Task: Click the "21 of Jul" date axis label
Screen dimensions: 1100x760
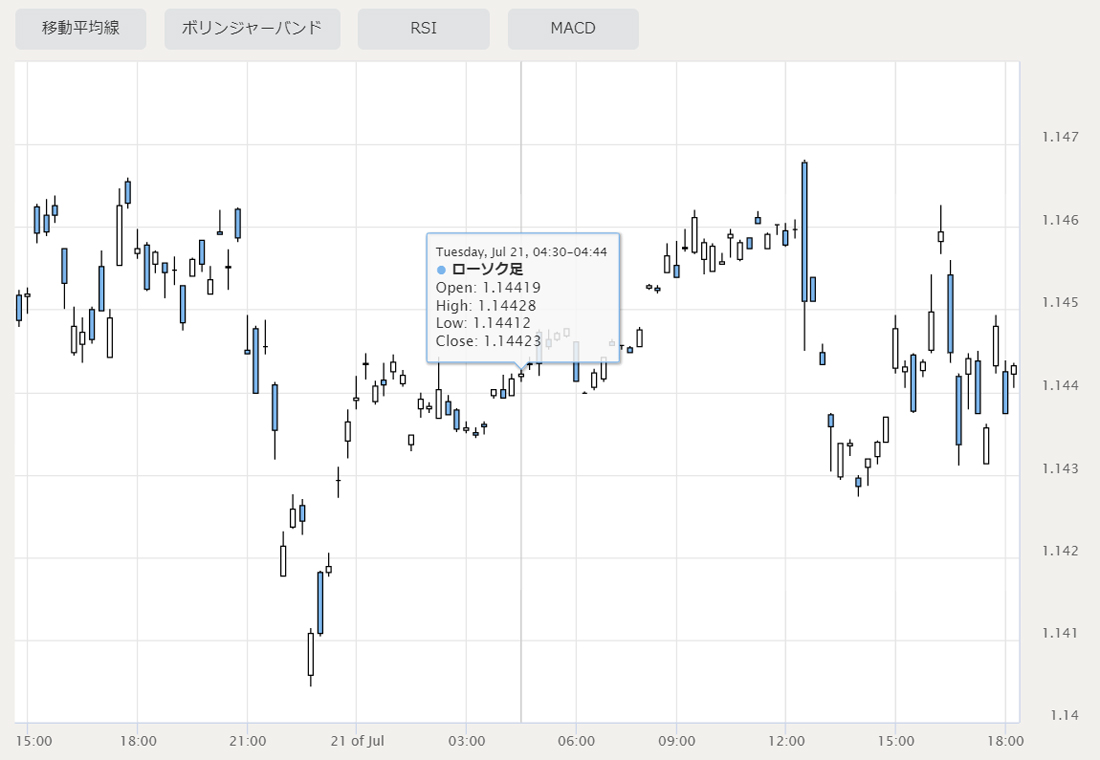Action: point(357,741)
